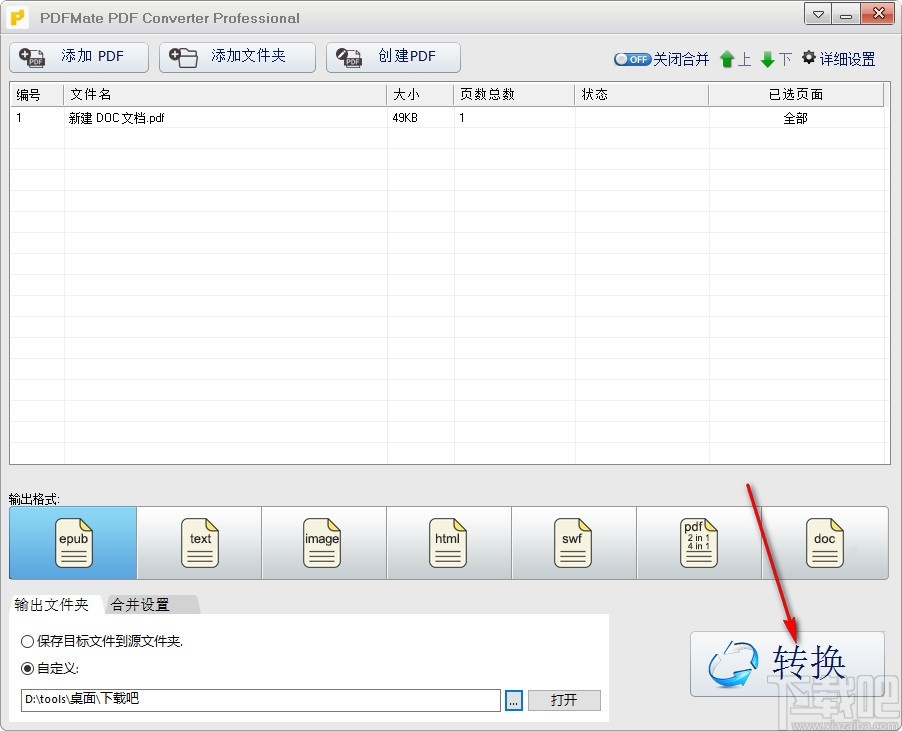The width and height of the screenshot is (902, 731).
Task: Move file down with green down arrow
Action: click(x=767, y=59)
